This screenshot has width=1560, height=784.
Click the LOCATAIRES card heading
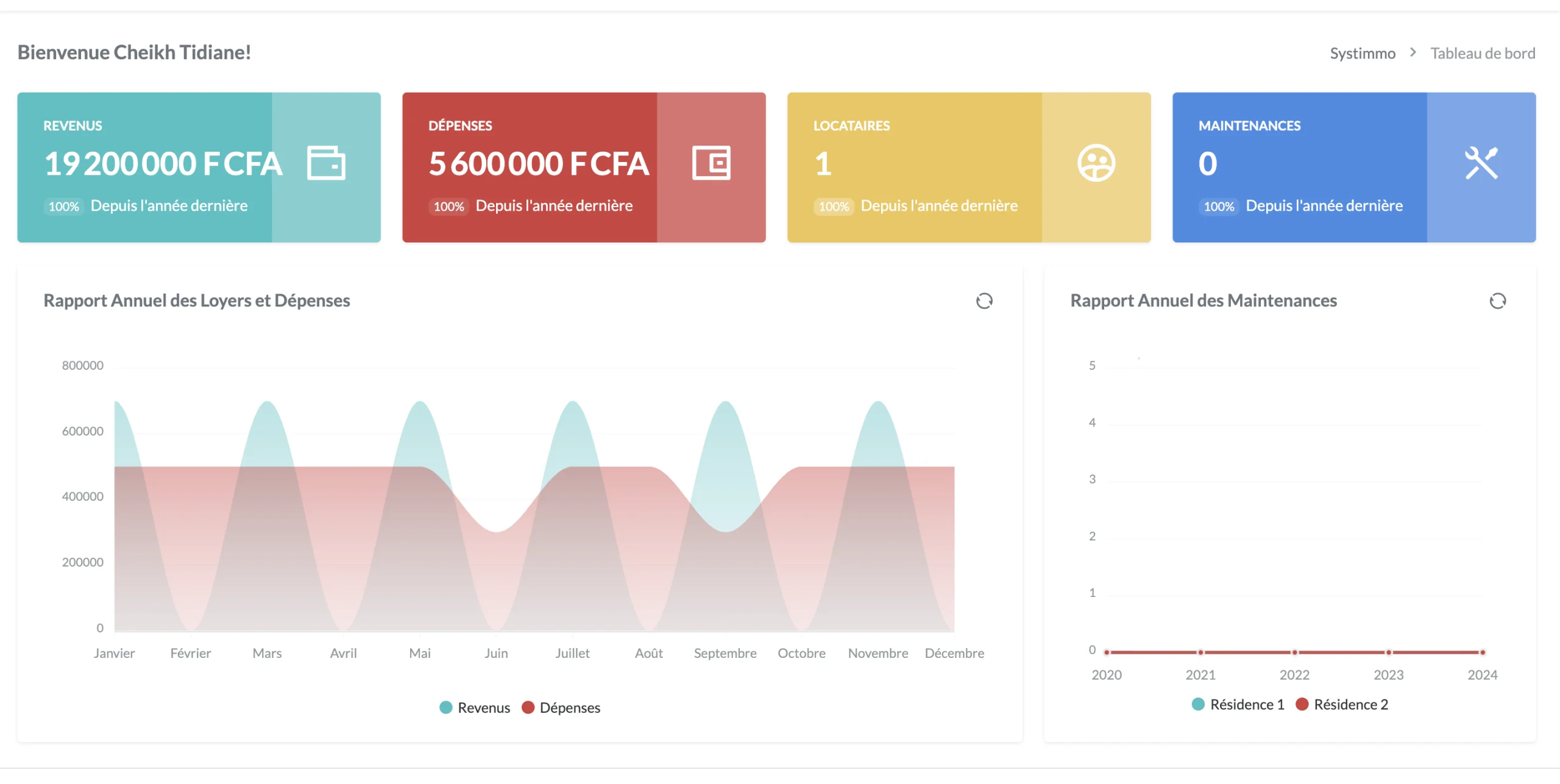(851, 125)
